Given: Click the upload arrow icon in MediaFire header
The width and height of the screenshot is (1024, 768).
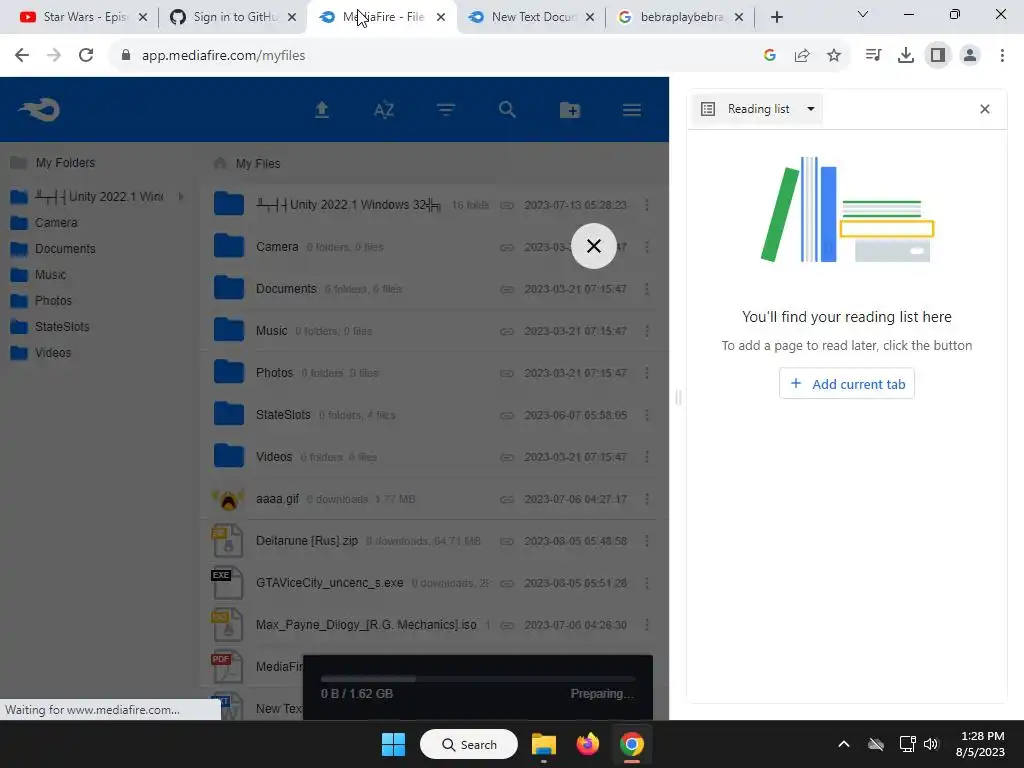Looking at the screenshot, I should 321,110.
